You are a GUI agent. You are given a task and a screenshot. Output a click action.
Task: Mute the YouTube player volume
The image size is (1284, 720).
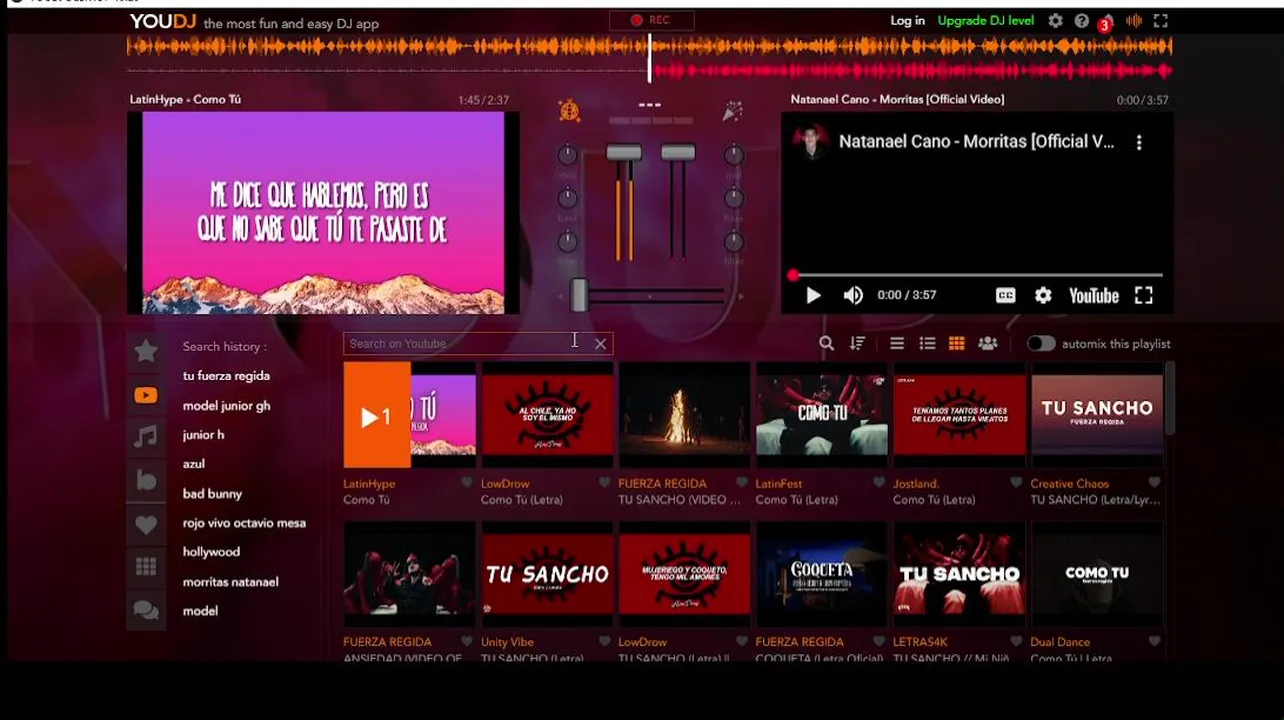click(853, 295)
